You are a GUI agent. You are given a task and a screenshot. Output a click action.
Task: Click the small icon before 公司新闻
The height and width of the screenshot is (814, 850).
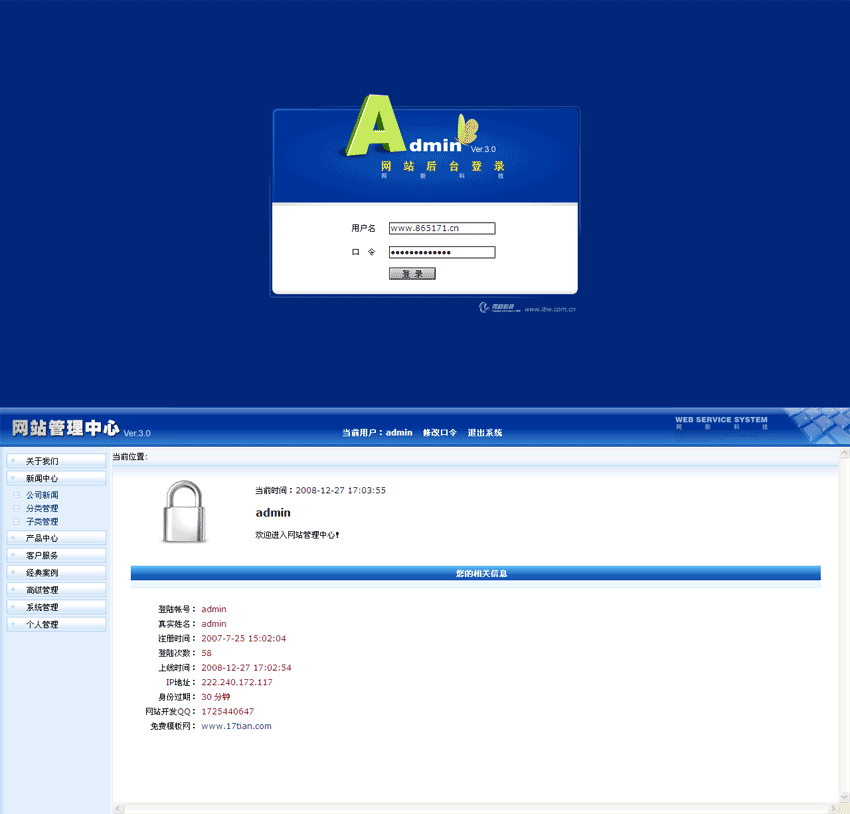[16, 495]
